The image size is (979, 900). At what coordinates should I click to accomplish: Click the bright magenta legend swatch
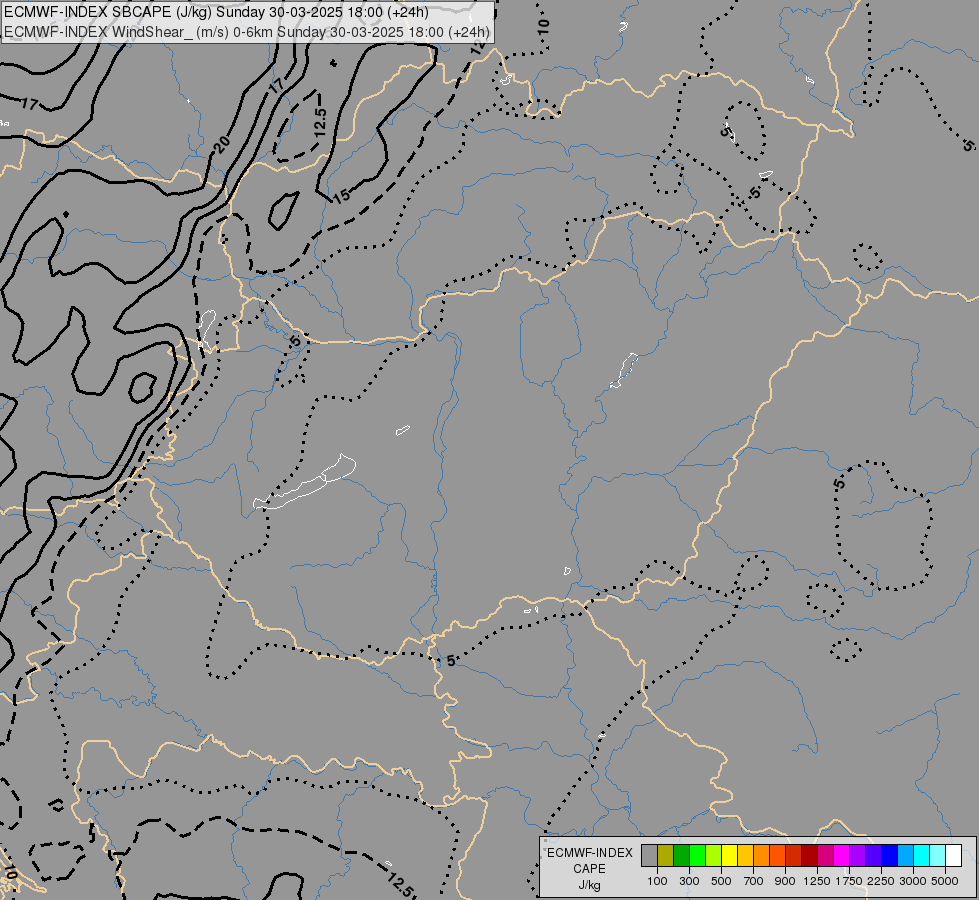(841, 855)
